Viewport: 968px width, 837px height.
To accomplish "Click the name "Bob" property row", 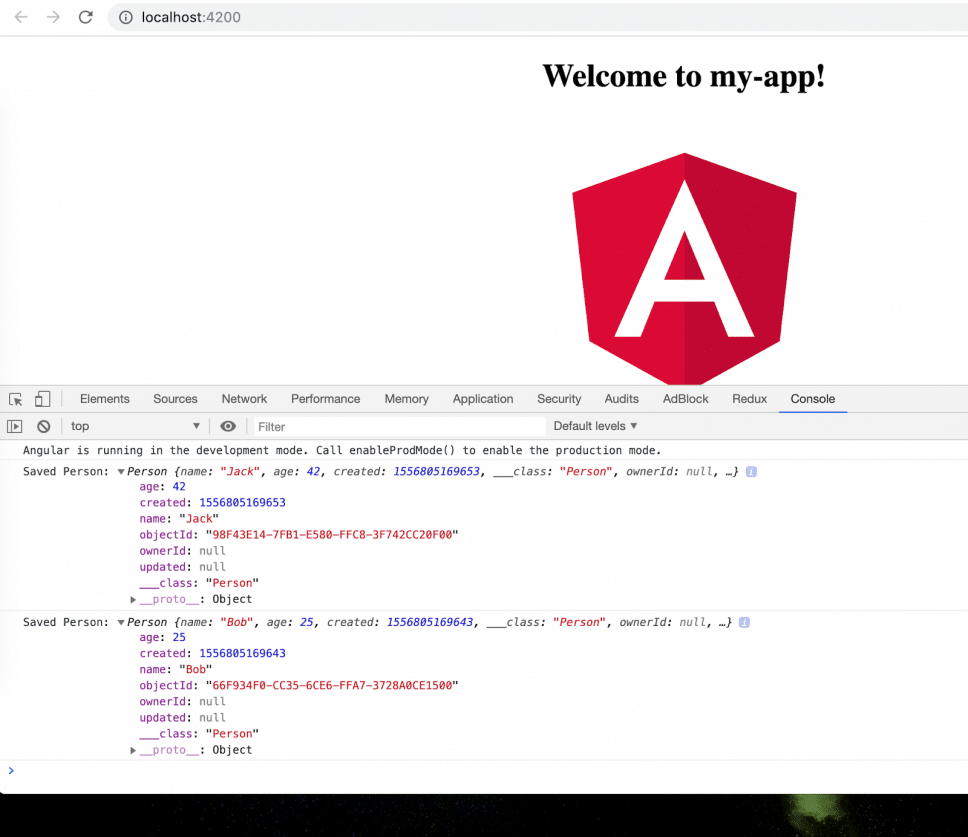I will pos(175,669).
